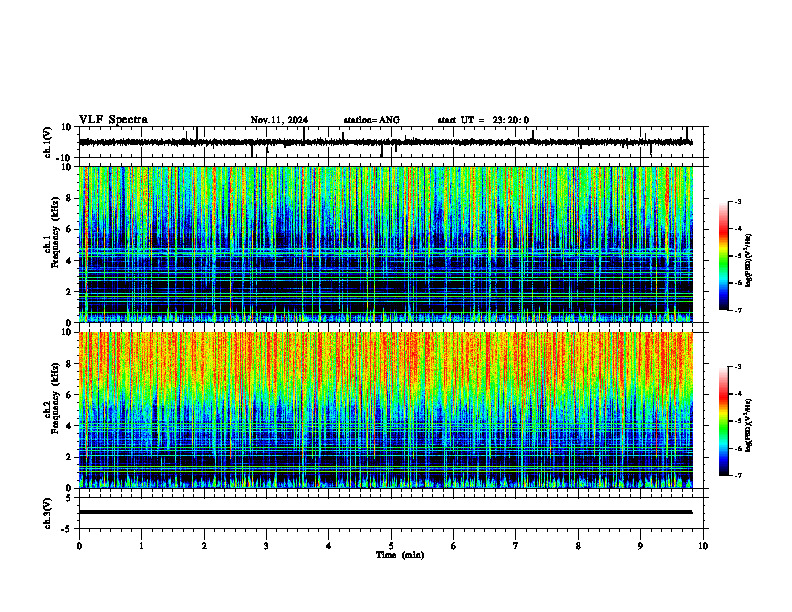
Task: Click the "-7" label on ch.1 color scale
Action: click(738, 310)
